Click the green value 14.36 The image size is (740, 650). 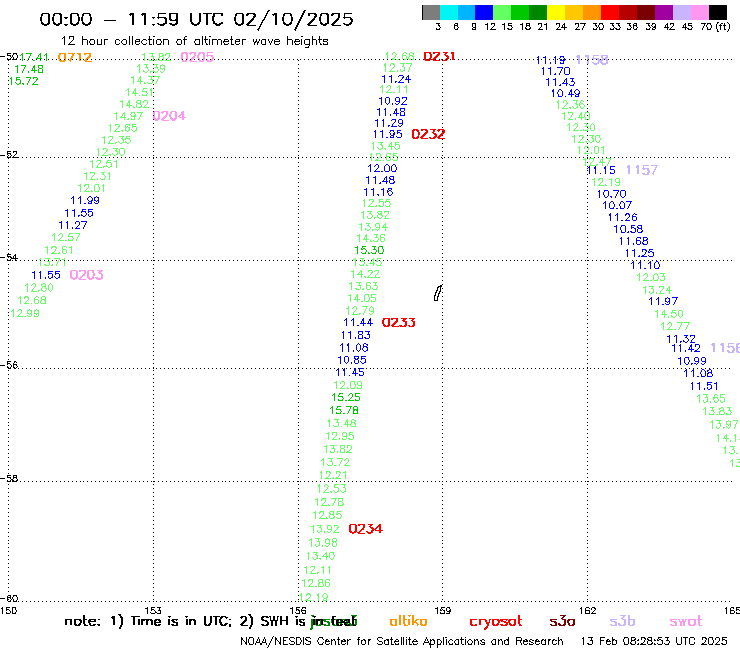tap(371, 238)
